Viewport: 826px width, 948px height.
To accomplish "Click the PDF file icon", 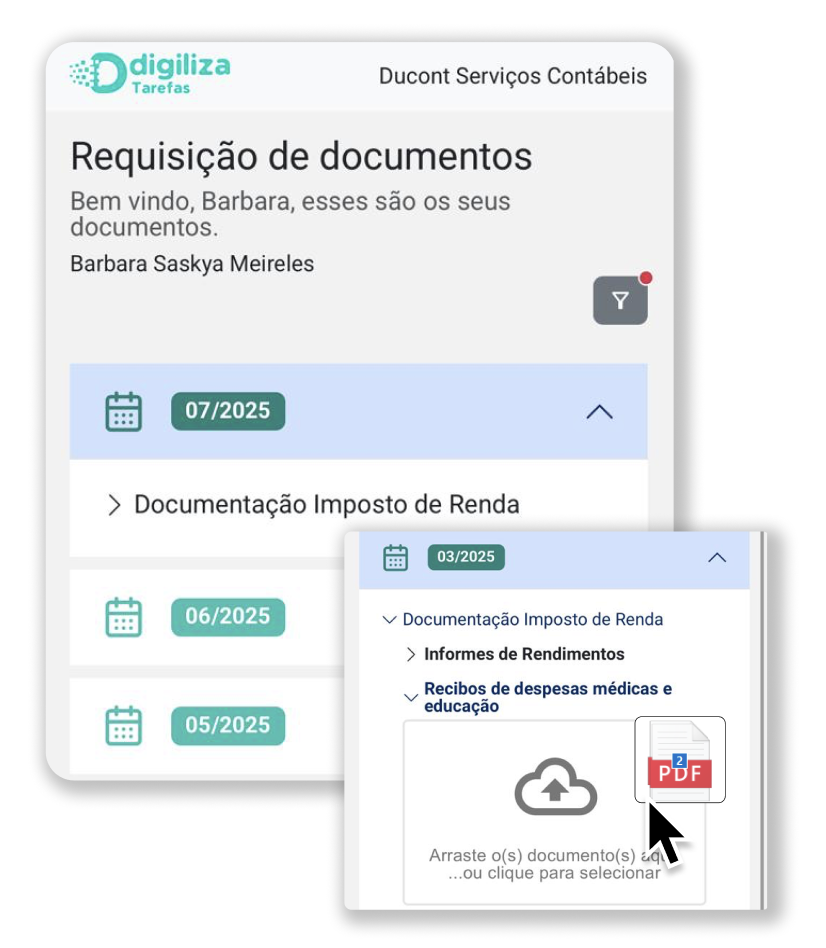I will [x=680, y=760].
